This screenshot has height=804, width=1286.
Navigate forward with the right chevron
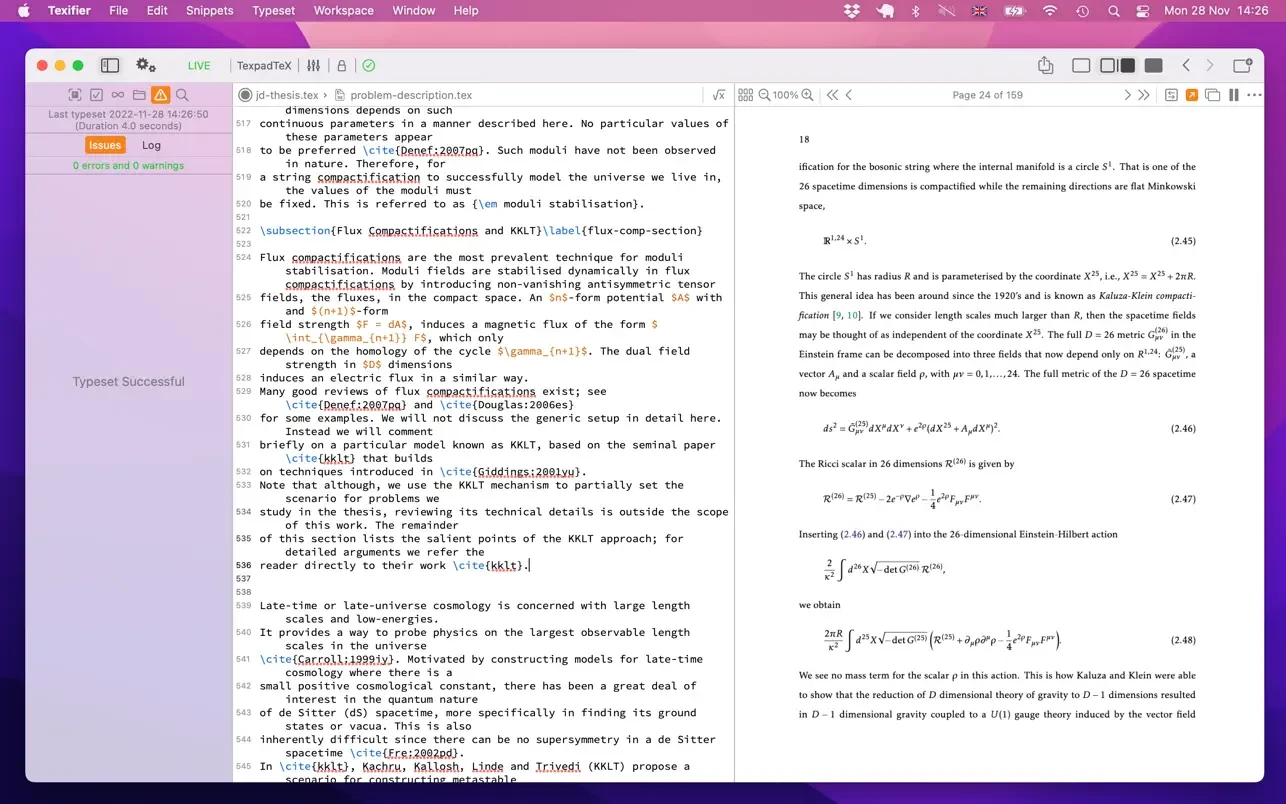click(1210, 65)
